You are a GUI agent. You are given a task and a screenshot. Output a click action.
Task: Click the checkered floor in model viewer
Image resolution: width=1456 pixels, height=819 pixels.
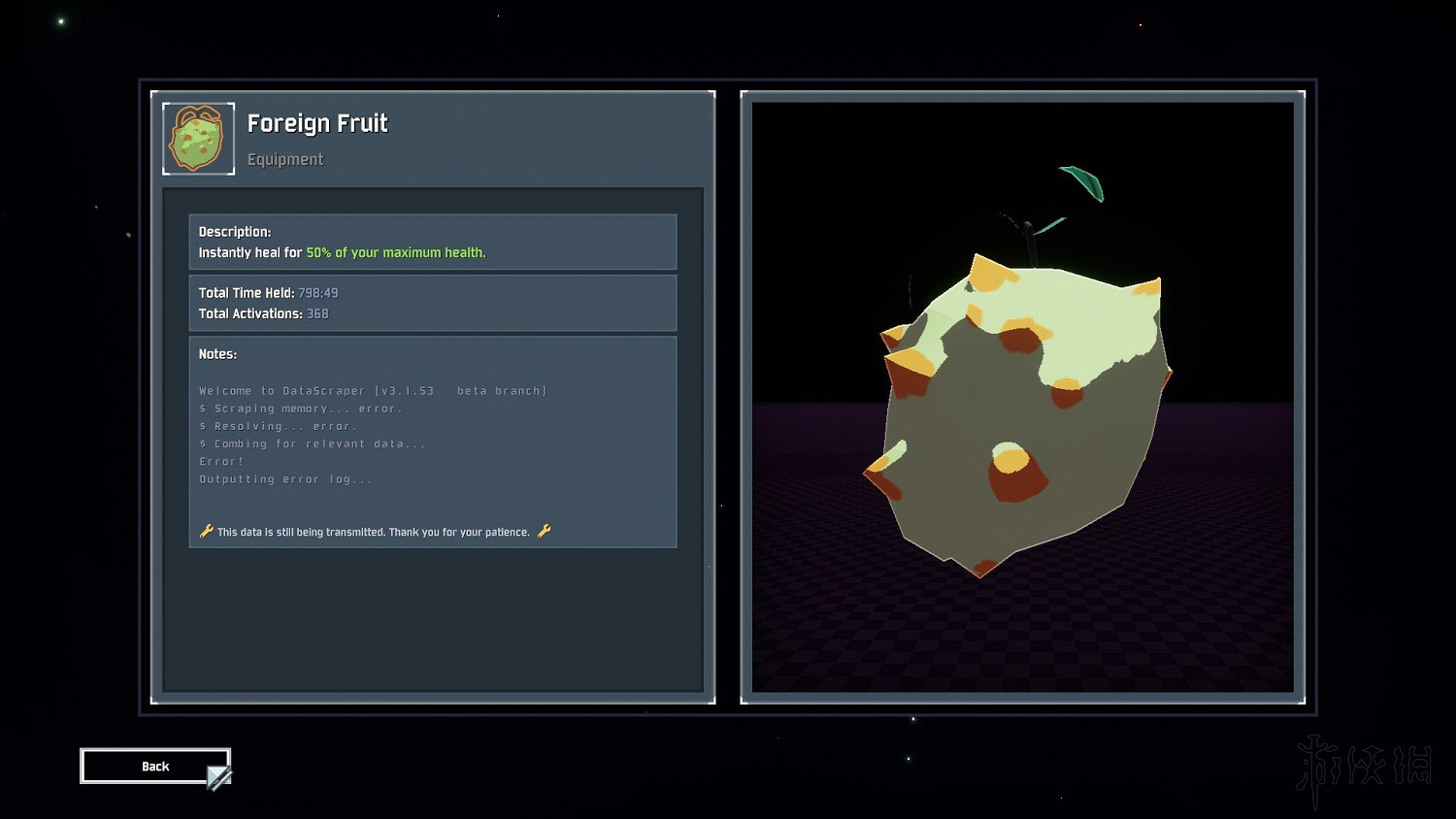pos(1165,621)
